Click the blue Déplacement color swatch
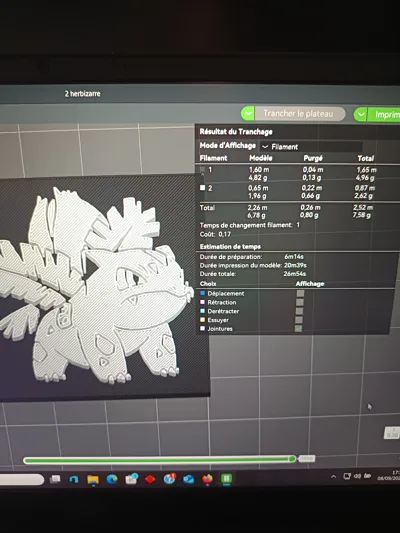This screenshot has height=533, width=400. coord(203,293)
